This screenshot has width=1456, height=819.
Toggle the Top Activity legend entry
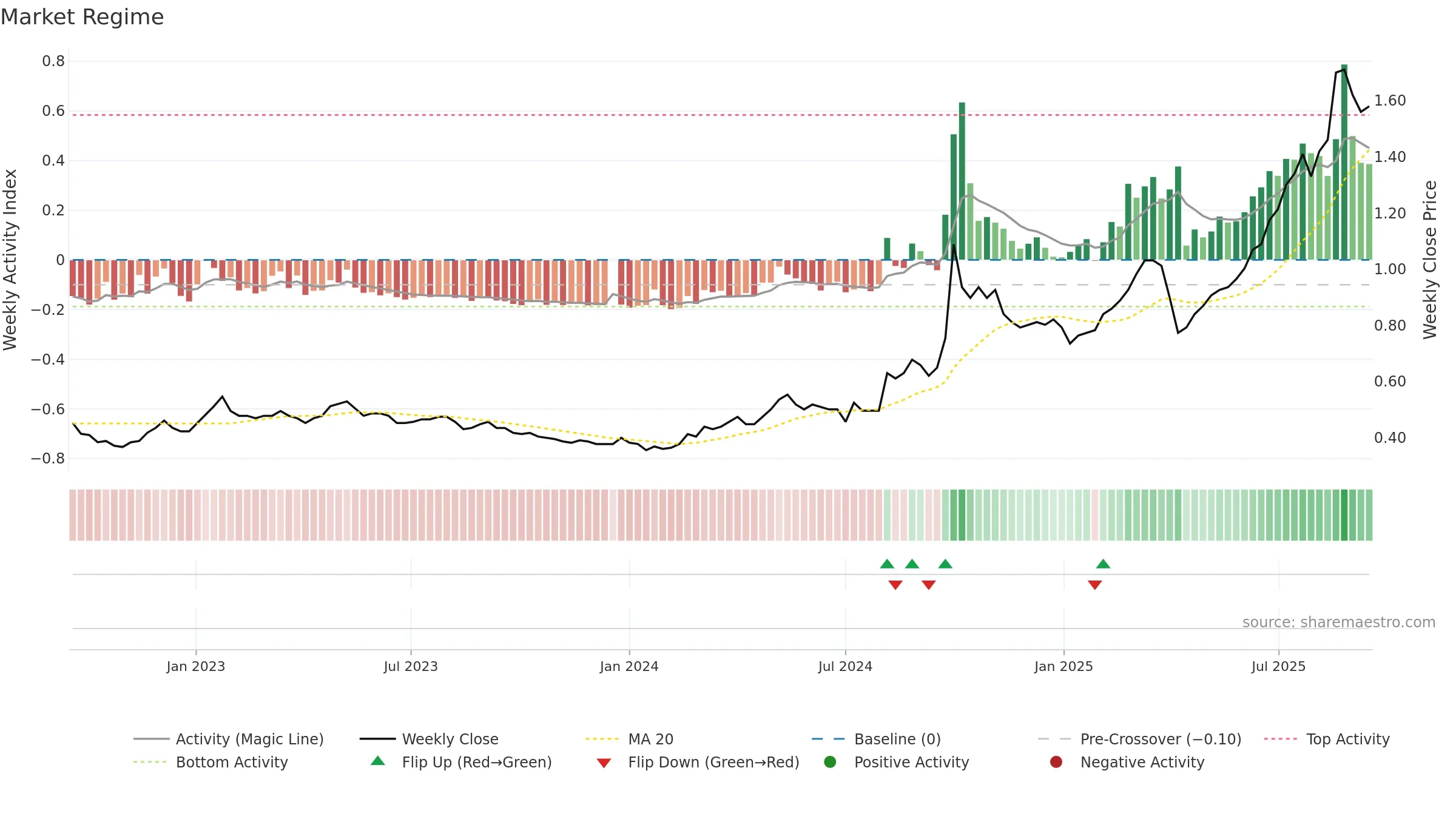1327,739
